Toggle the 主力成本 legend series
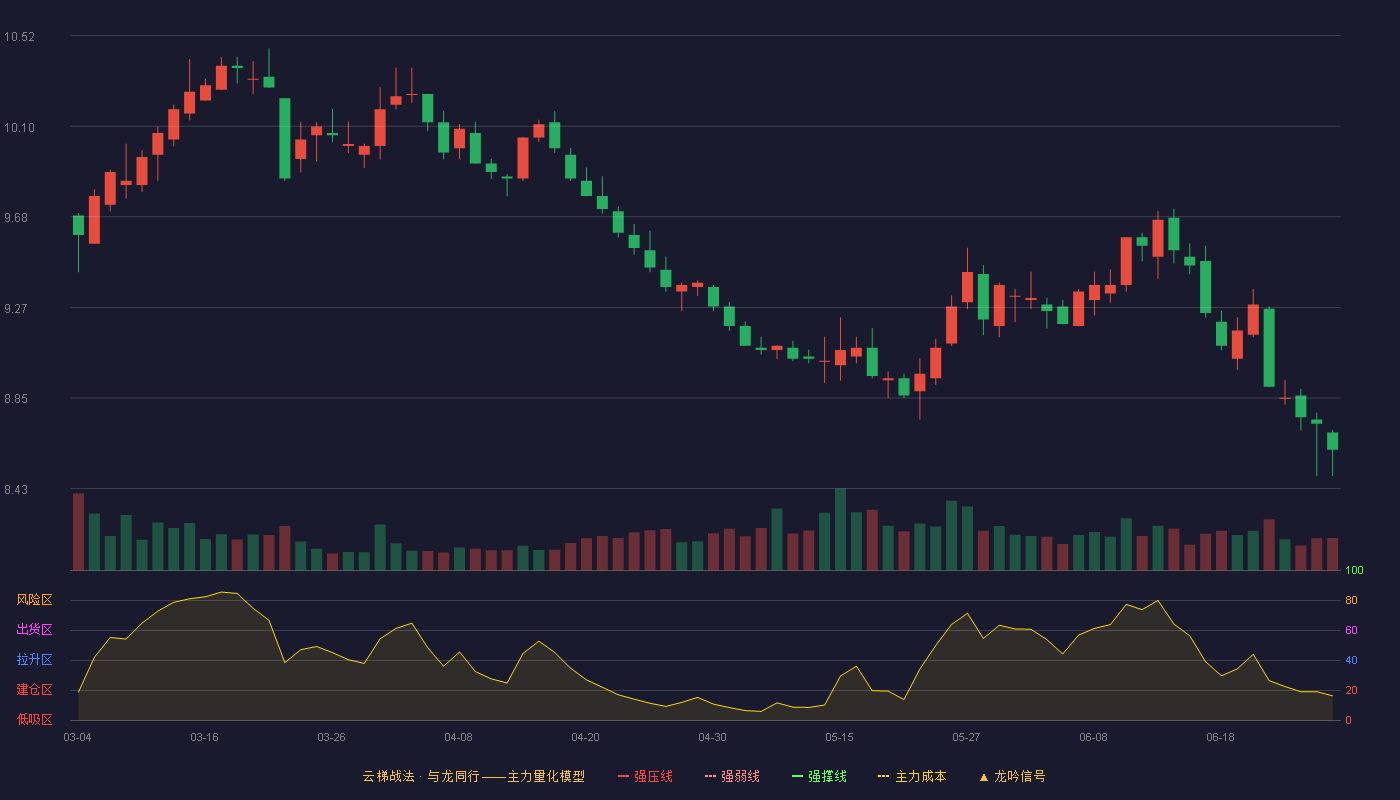This screenshot has height=800, width=1400. 912,776
